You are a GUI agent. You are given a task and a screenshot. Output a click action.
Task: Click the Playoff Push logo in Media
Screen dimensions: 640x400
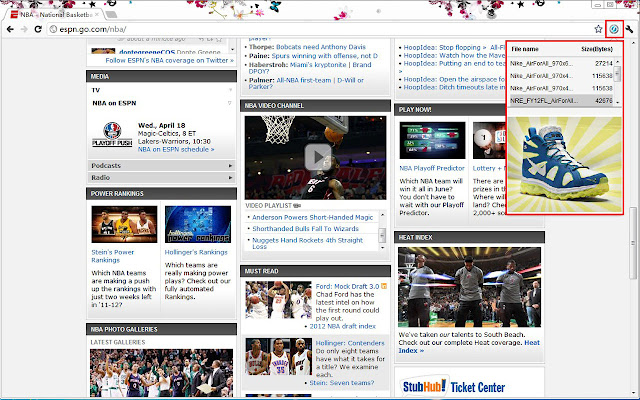(112, 134)
